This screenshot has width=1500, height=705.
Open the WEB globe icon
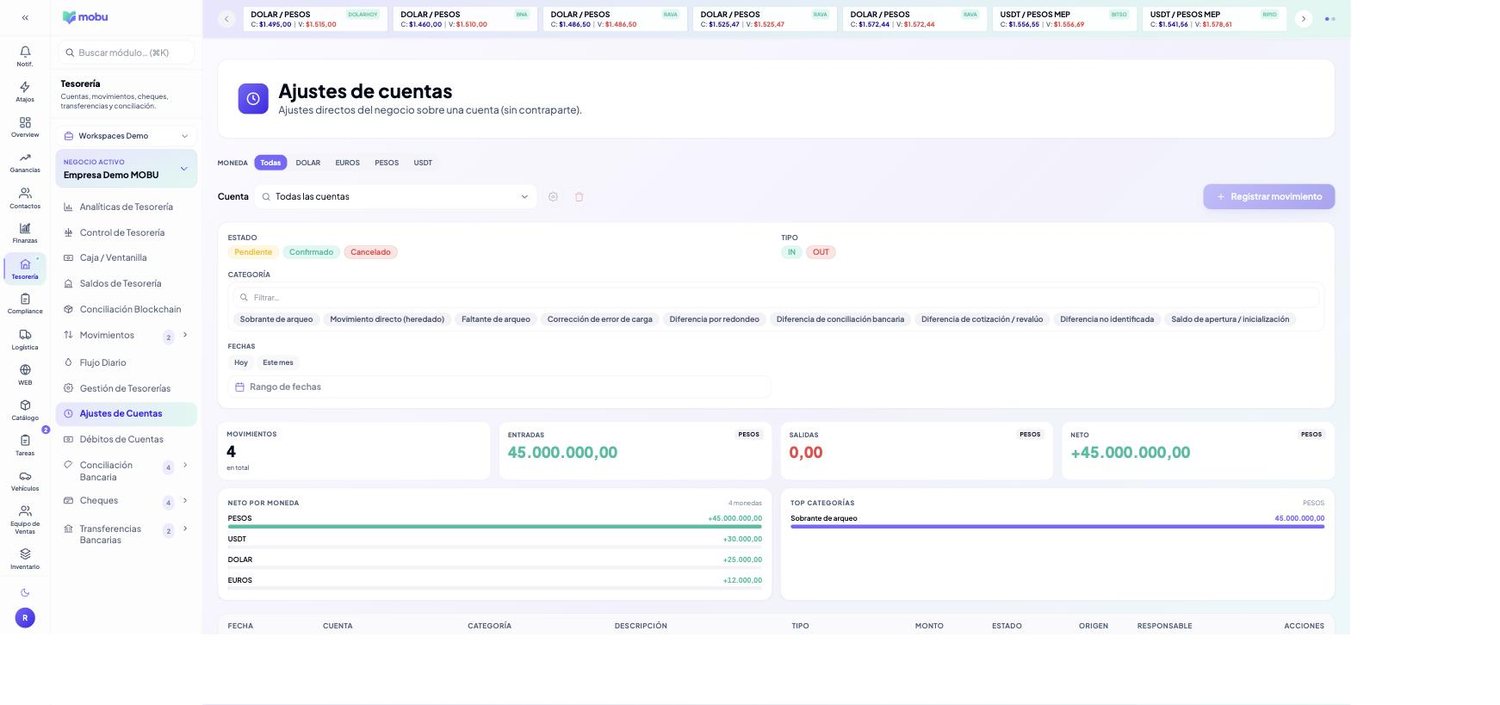click(25, 369)
